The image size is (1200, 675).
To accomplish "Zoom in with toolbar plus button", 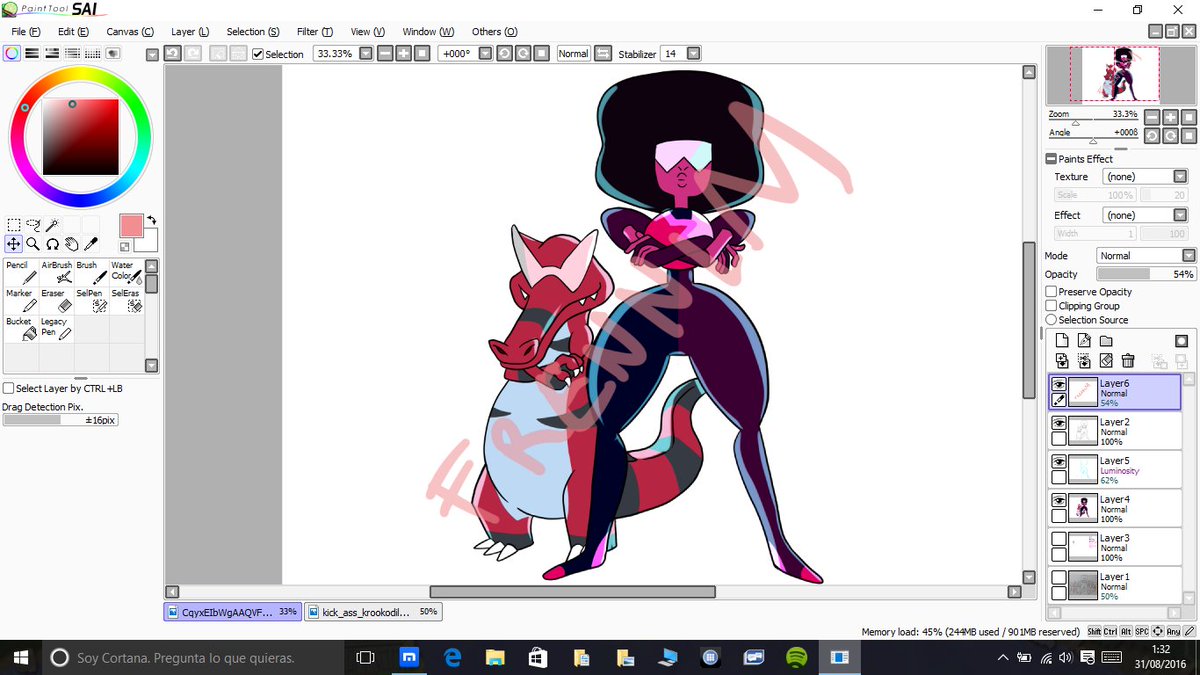I will pos(405,53).
